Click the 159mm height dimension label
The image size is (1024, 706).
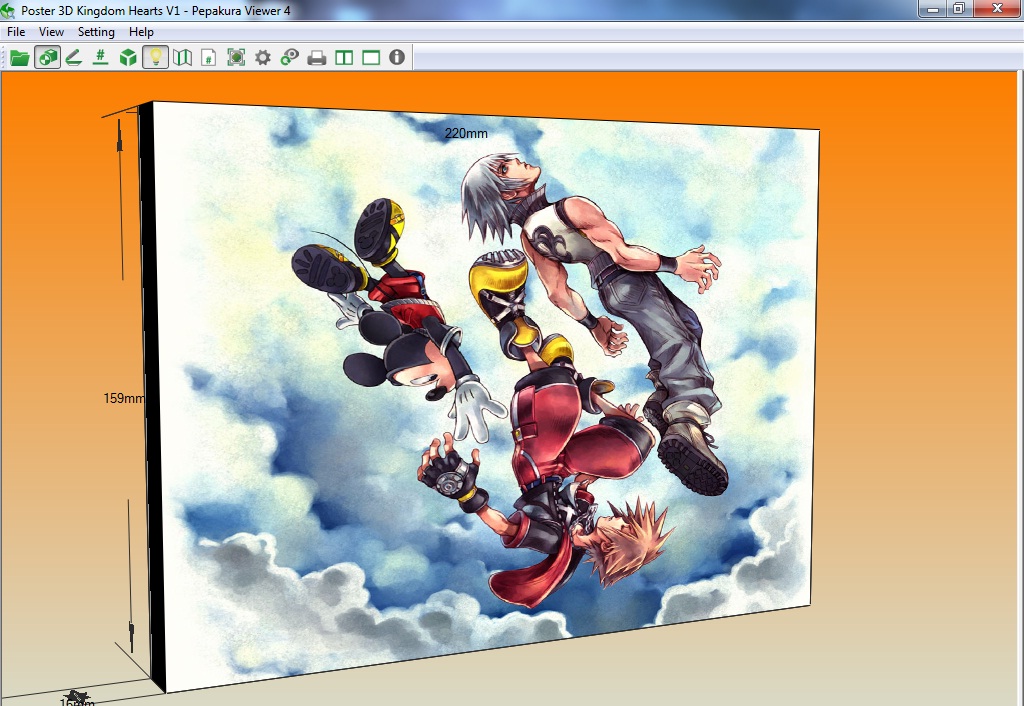[124, 398]
